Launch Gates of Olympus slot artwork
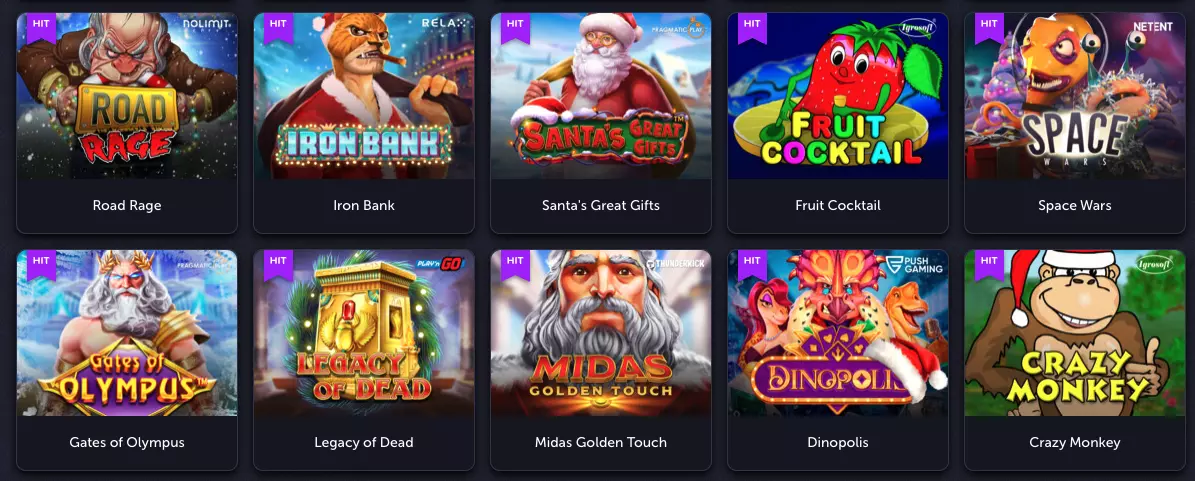The height and width of the screenshot is (481, 1195). click(127, 333)
